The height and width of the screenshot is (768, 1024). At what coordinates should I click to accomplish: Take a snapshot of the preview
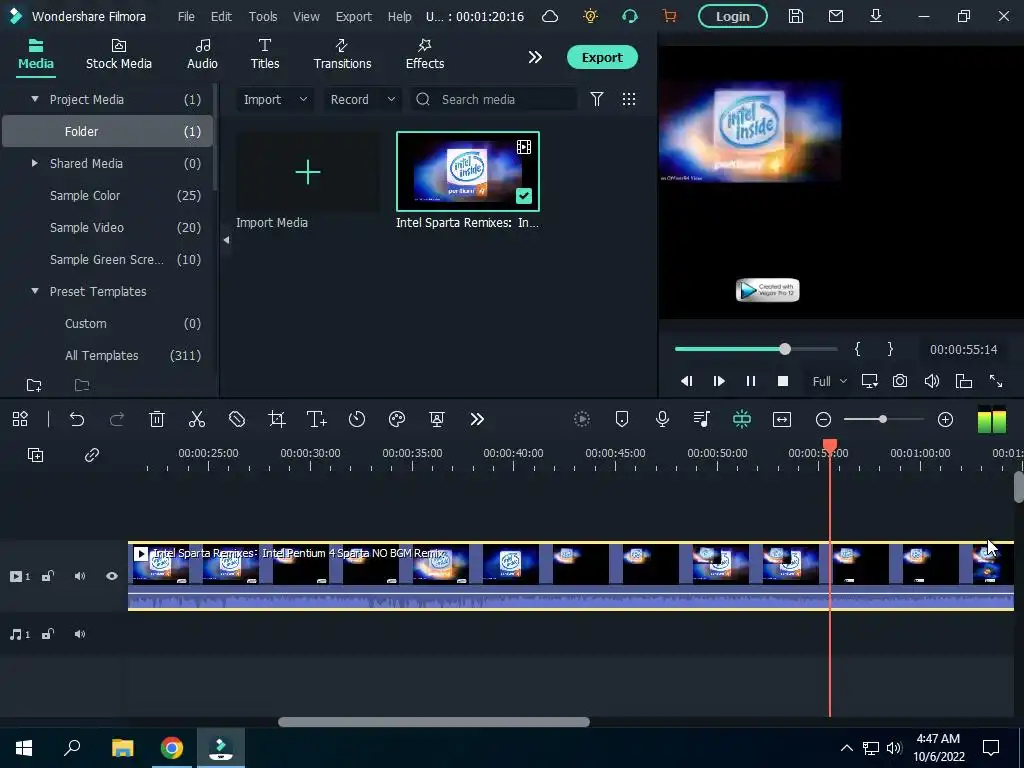(x=900, y=381)
